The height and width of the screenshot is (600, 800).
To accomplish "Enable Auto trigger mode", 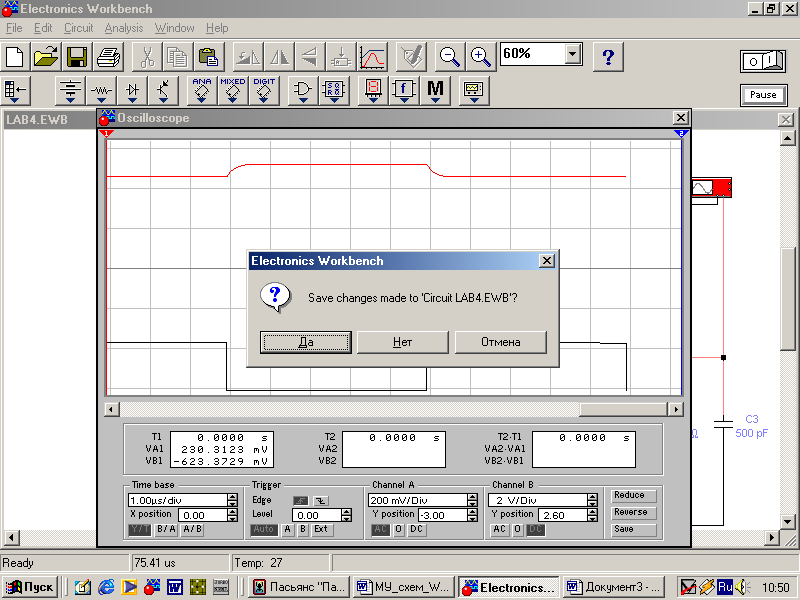I will pyautogui.click(x=264, y=530).
